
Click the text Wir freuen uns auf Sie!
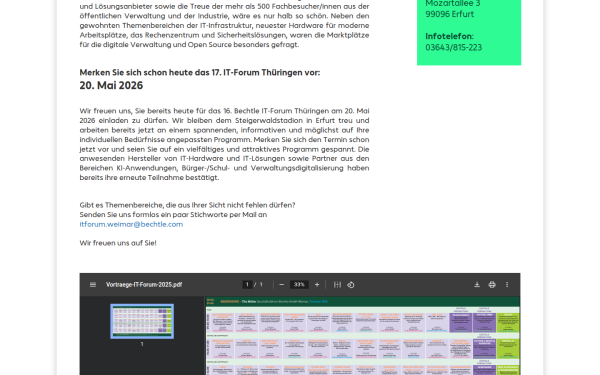118,243
